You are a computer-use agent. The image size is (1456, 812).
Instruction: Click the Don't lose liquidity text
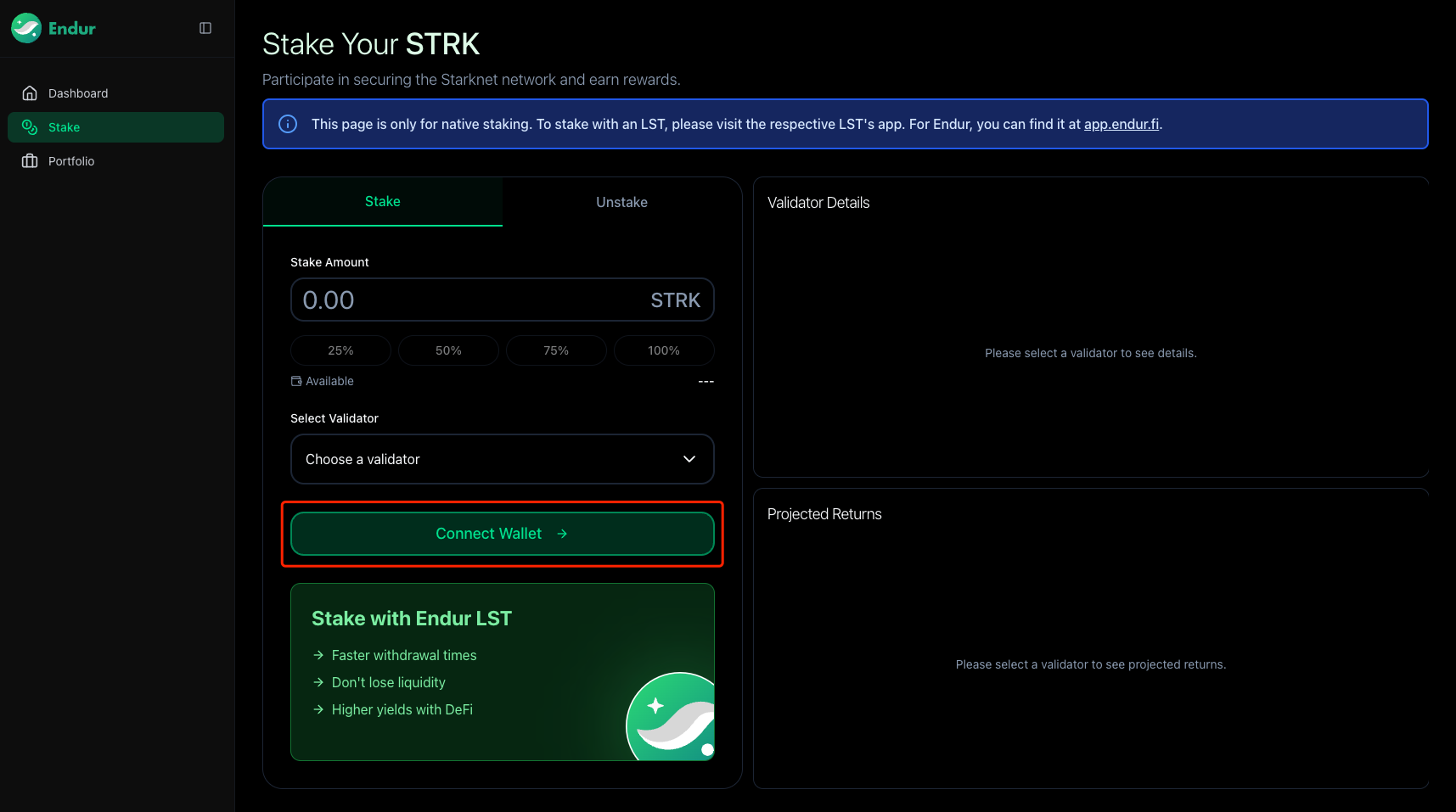[389, 682]
